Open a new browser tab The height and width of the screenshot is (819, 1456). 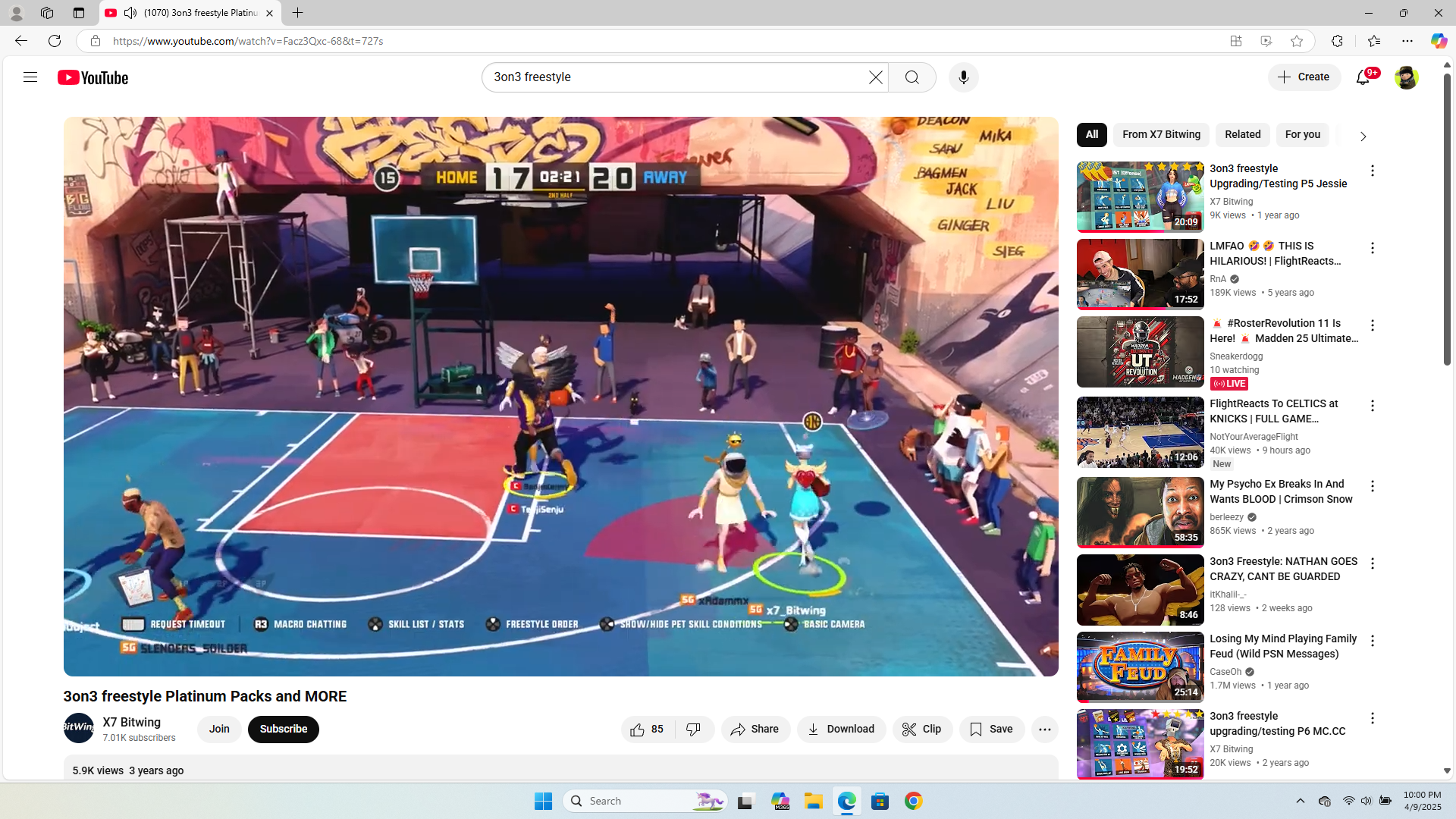click(x=298, y=13)
